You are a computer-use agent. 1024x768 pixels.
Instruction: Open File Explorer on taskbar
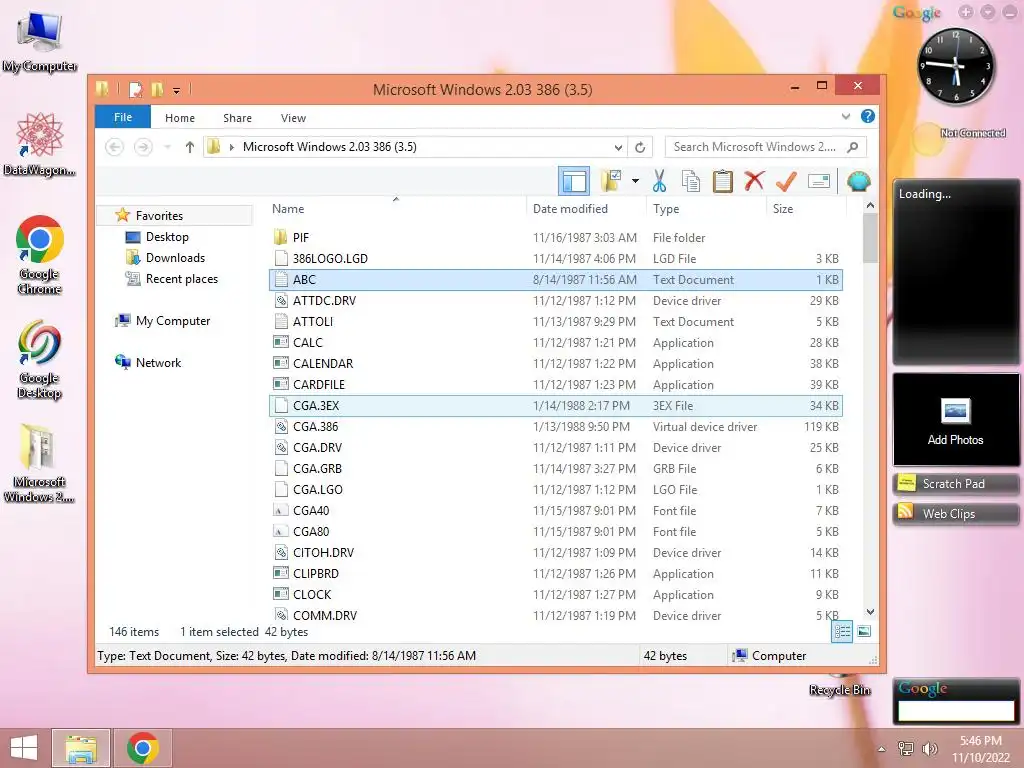pos(81,748)
